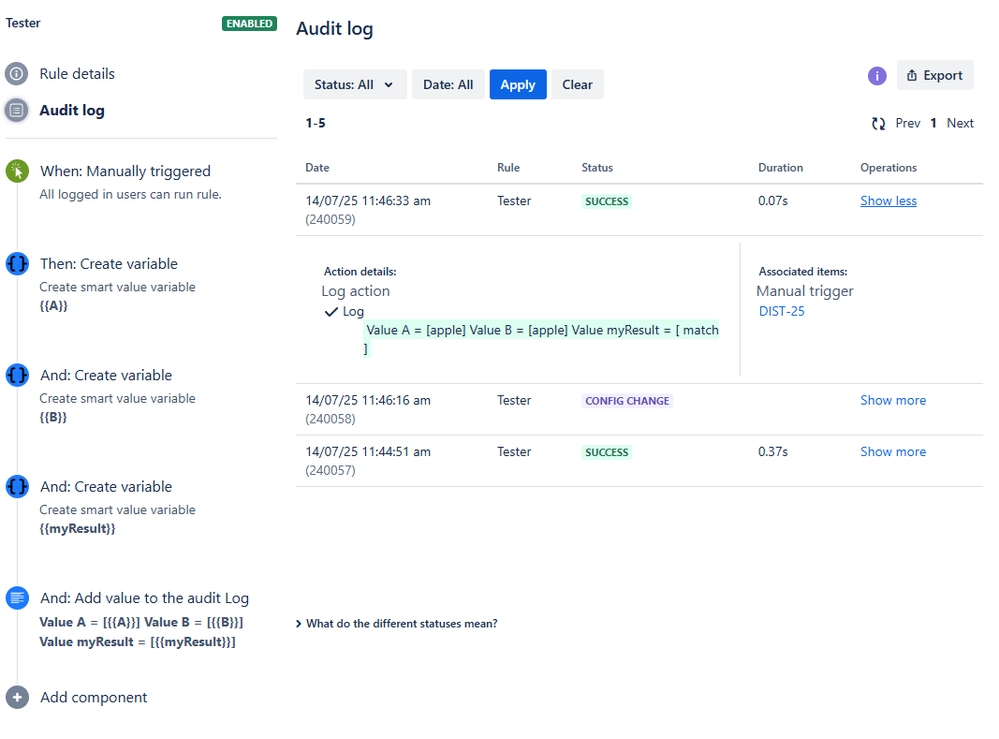Show more for the 11:44:51 am entry
The image size is (999, 739).
(x=893, y=452)
